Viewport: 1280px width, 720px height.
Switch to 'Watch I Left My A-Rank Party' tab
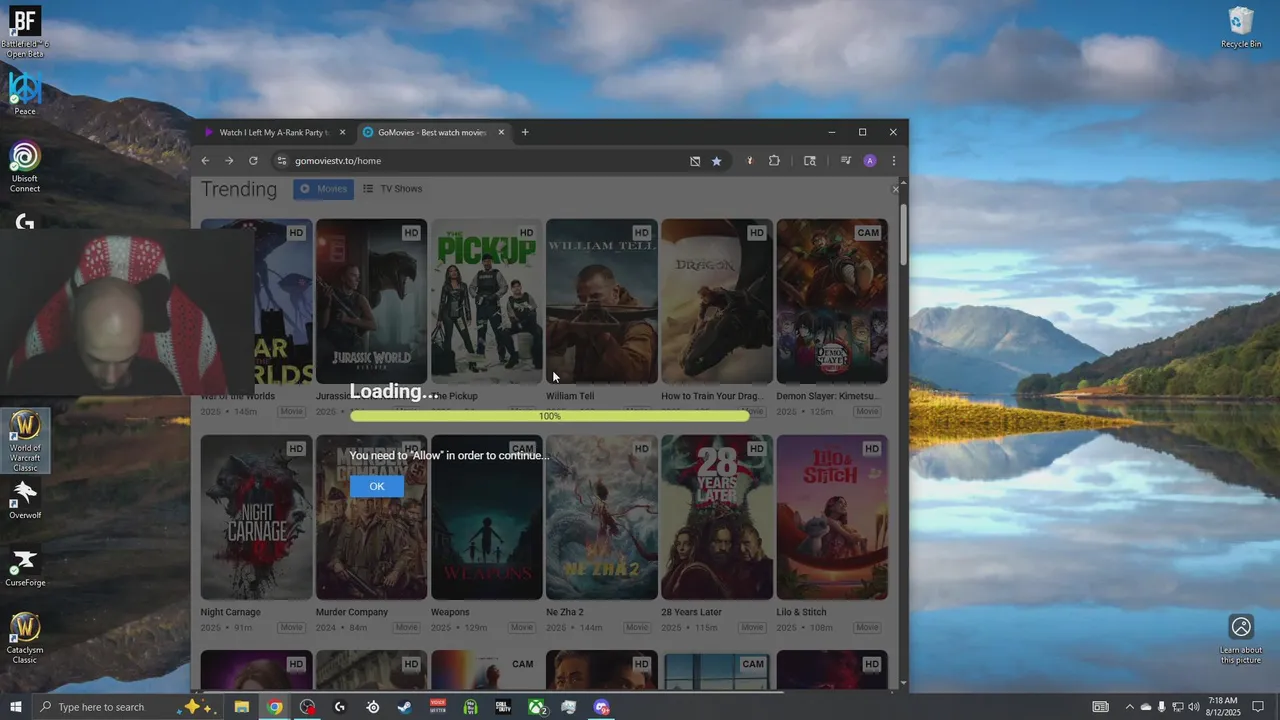pos(274,132)
